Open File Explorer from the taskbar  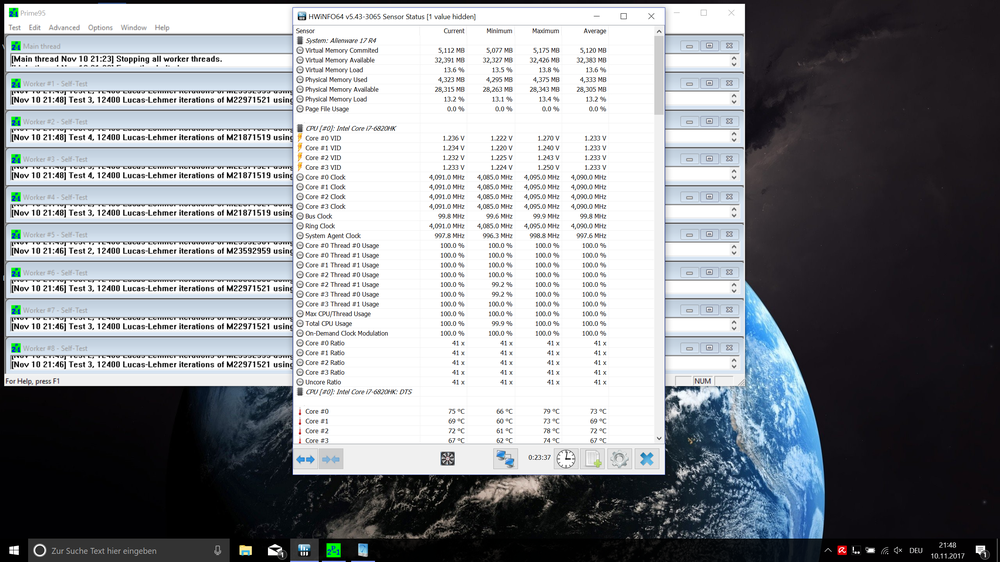[245, 551]
